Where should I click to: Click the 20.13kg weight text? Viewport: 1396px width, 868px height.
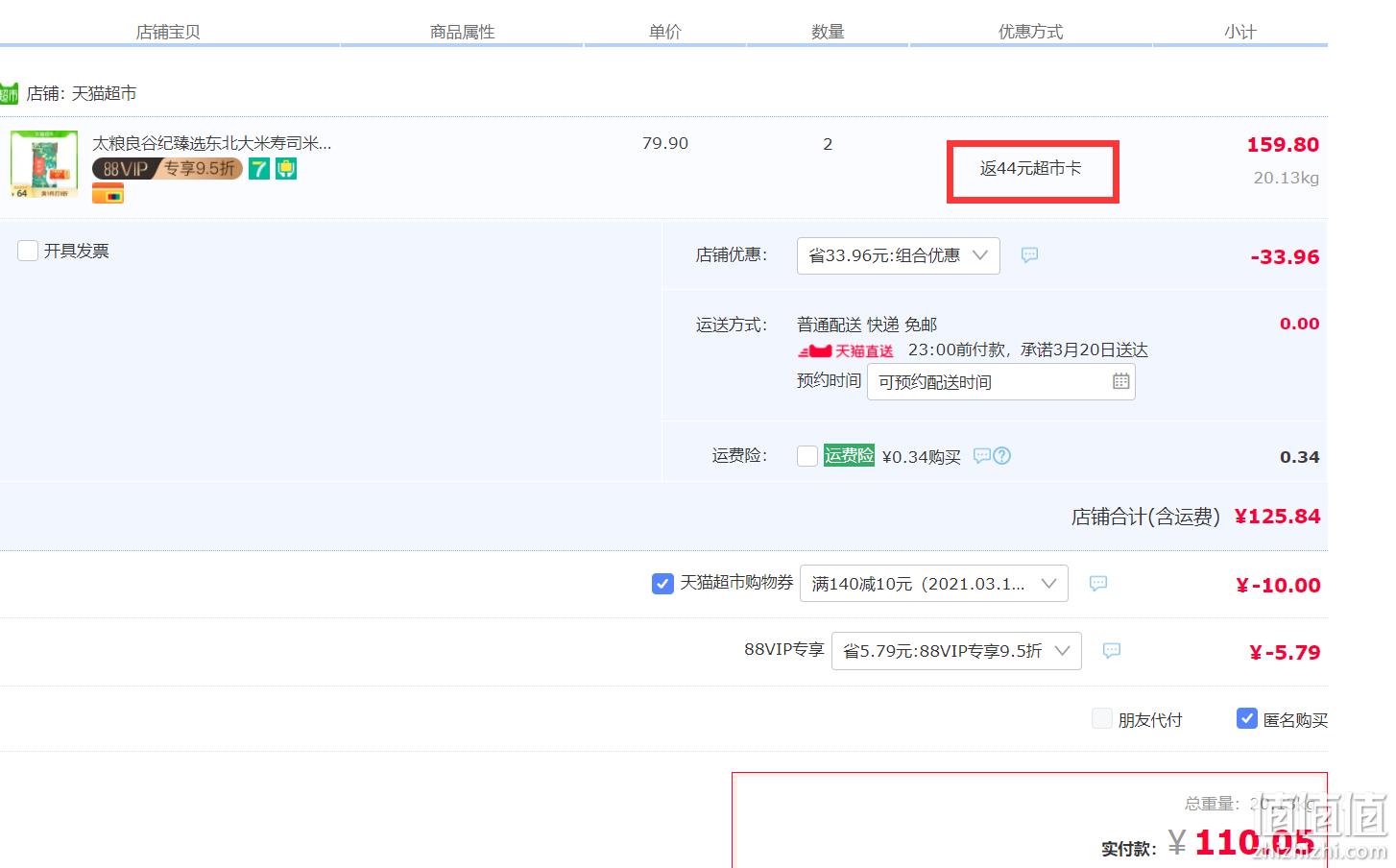[x=1286, y=179]
